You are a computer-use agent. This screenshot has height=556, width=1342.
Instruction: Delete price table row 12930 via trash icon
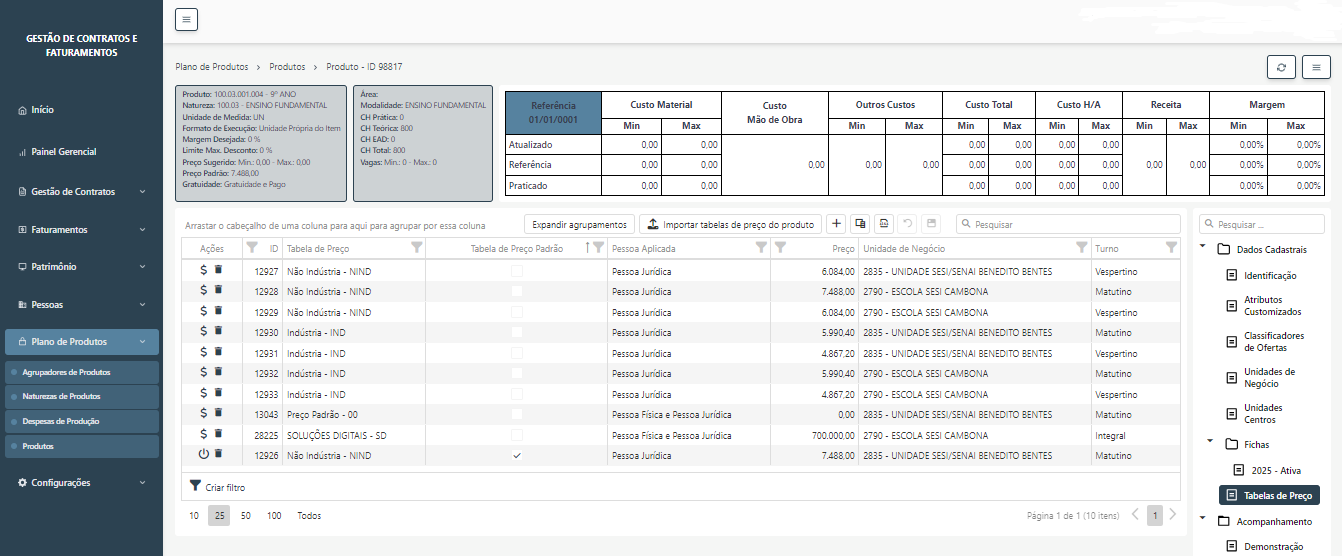(x=219, y=331)
